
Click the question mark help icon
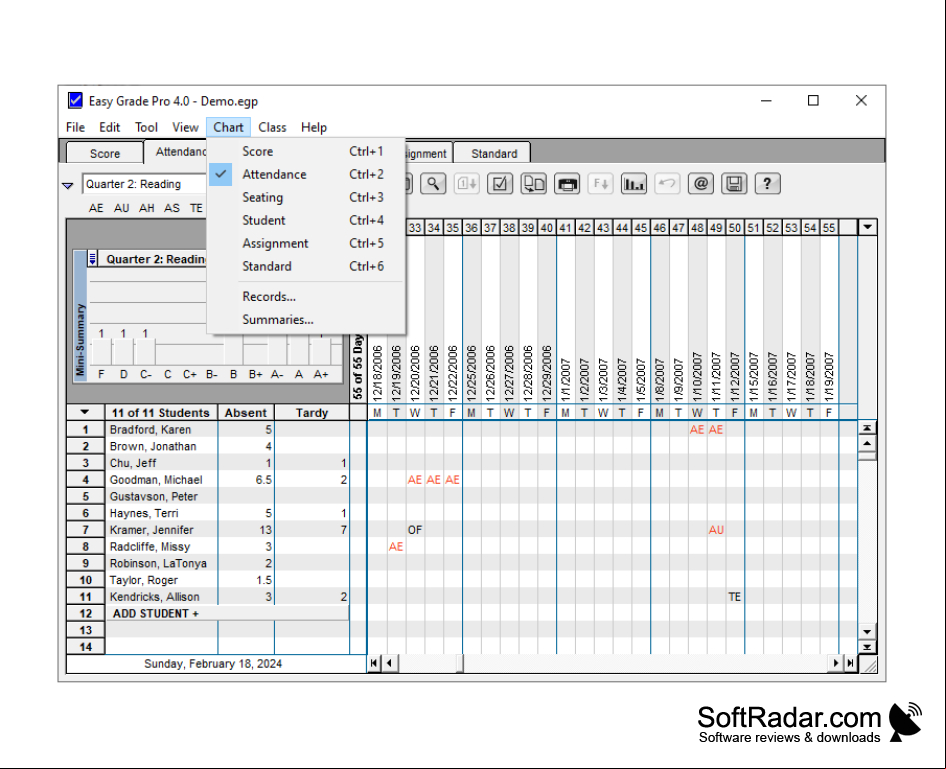pos(767,183)
